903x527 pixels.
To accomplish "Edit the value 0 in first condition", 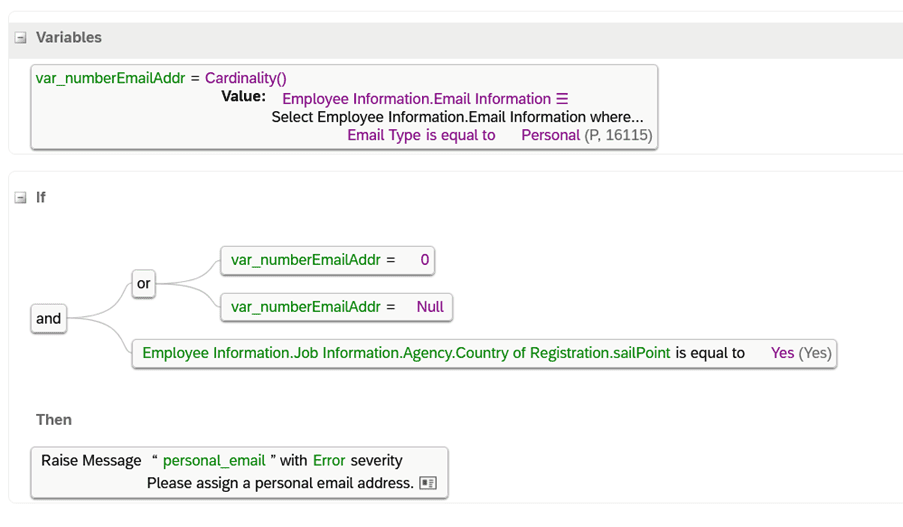I will 424,260.
